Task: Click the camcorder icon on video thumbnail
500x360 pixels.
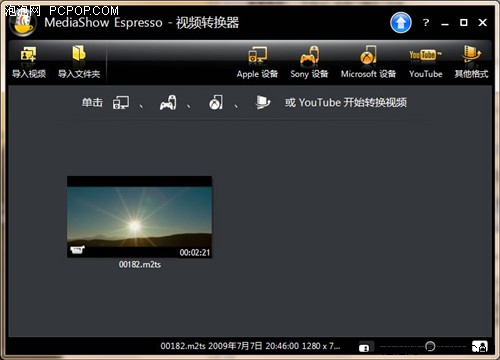Action: coord(77,250)
